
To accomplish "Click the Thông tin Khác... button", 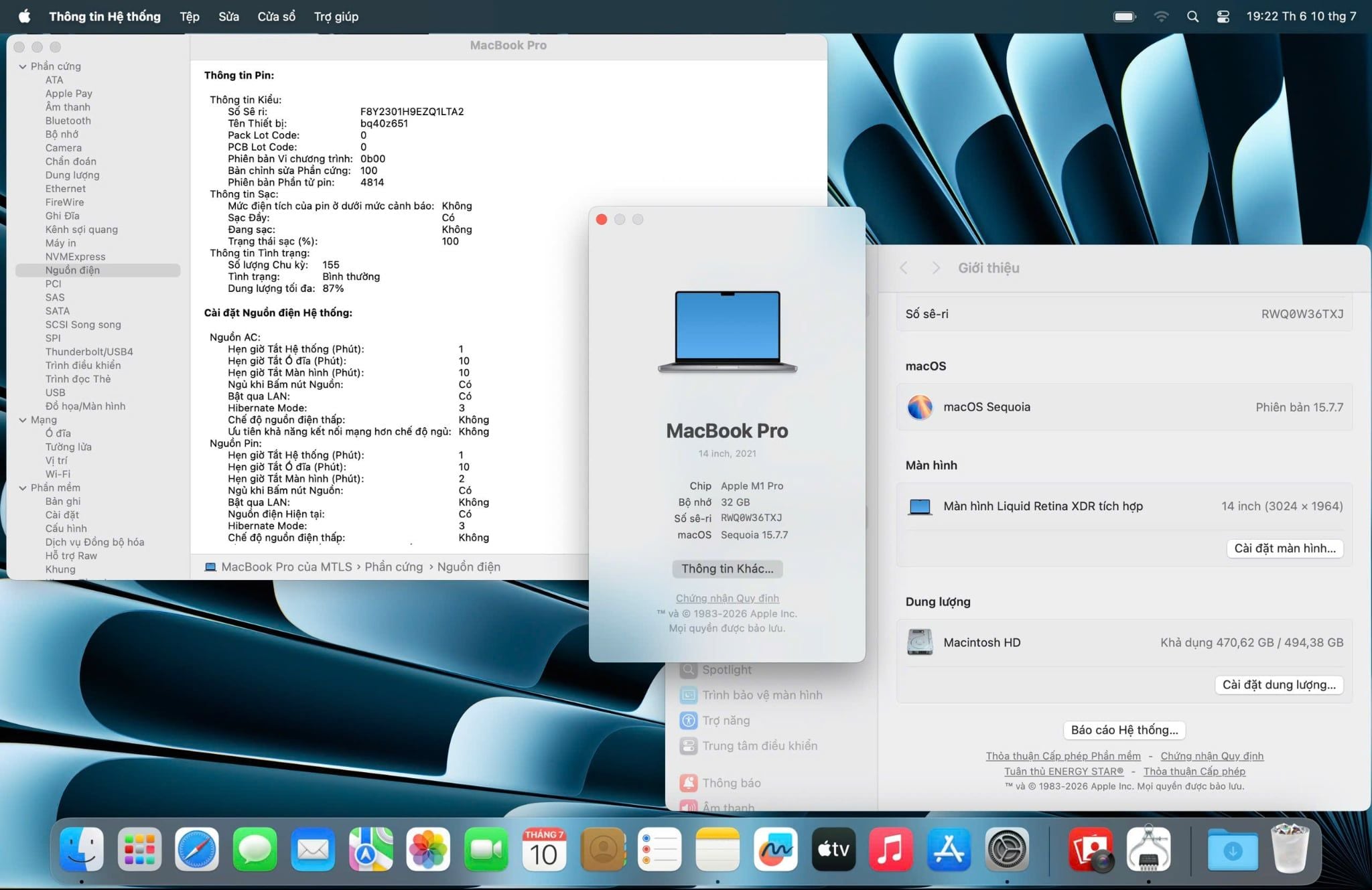I will coord(728,569).
